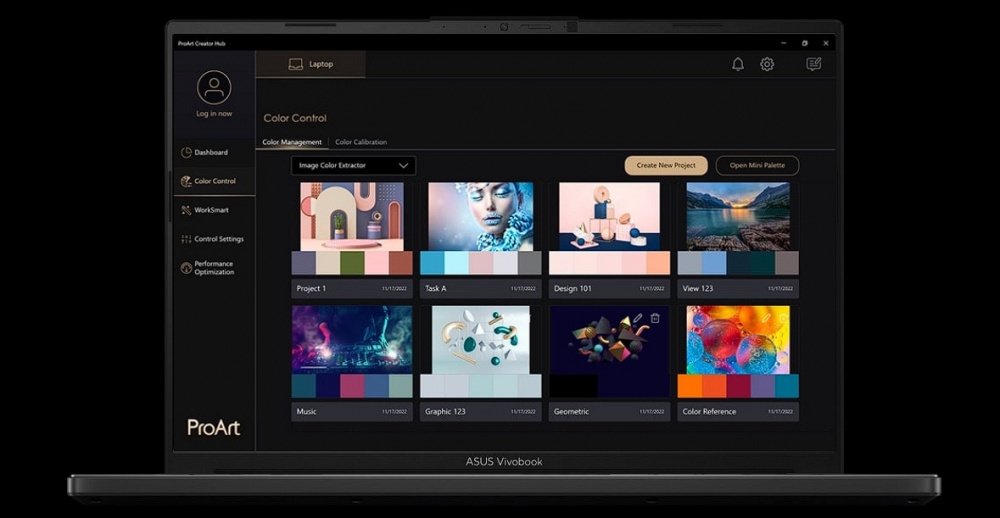This screenshot has height=518, width=1000.
Task: Open WorkSmart in the sidebar
Action: 212,210
